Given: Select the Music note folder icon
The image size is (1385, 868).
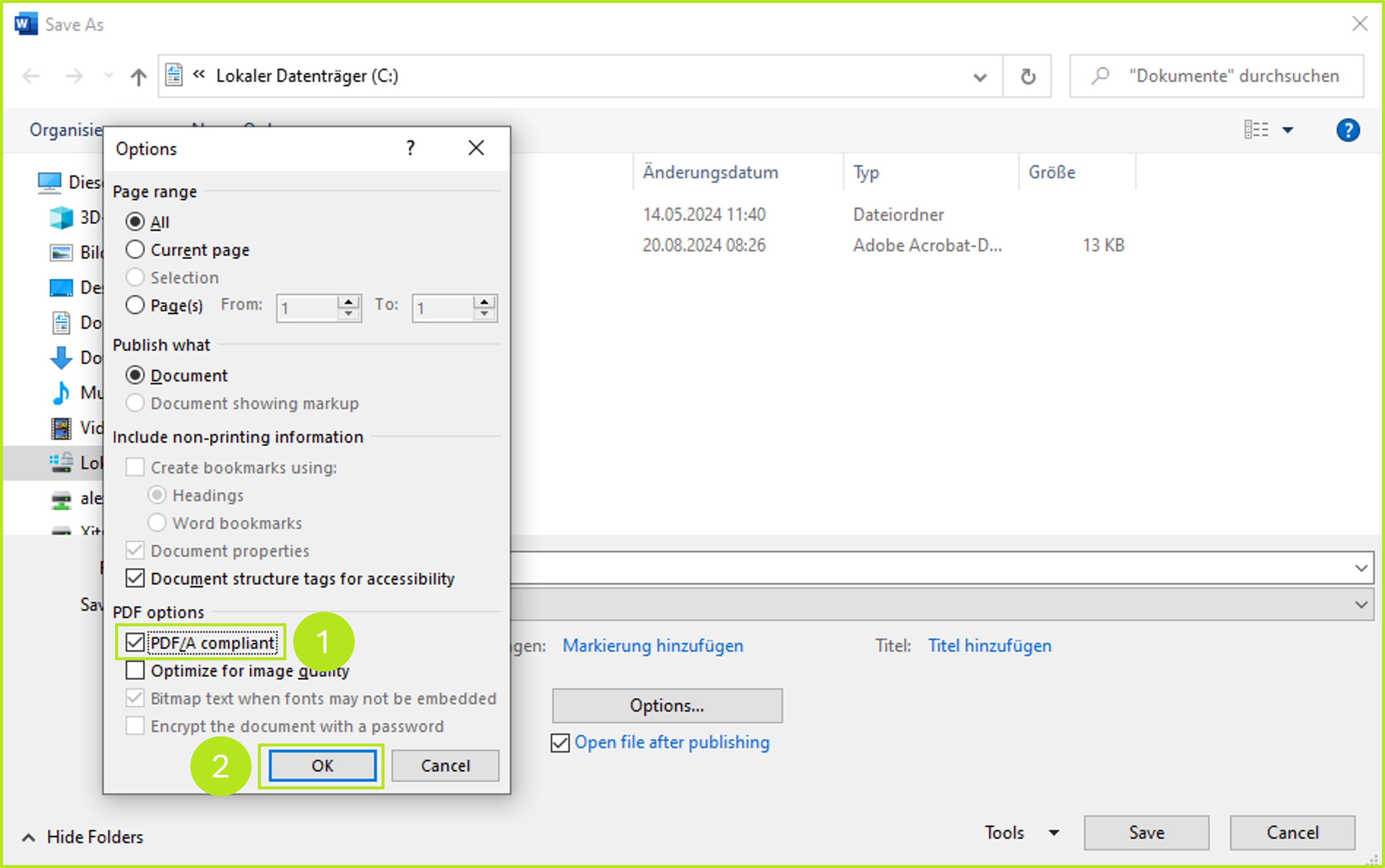Looking at the screenshot, I should click(x=61, y=393).
